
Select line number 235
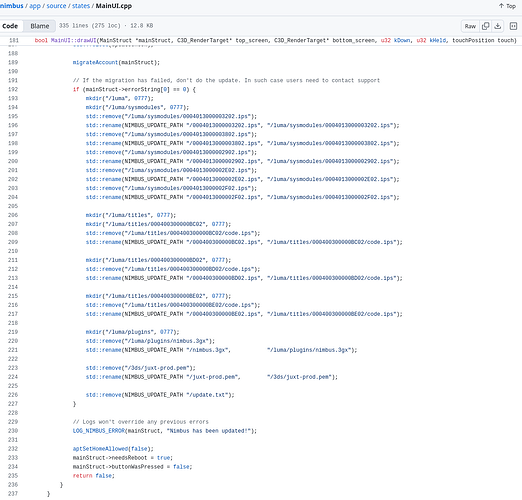point(13,476)
